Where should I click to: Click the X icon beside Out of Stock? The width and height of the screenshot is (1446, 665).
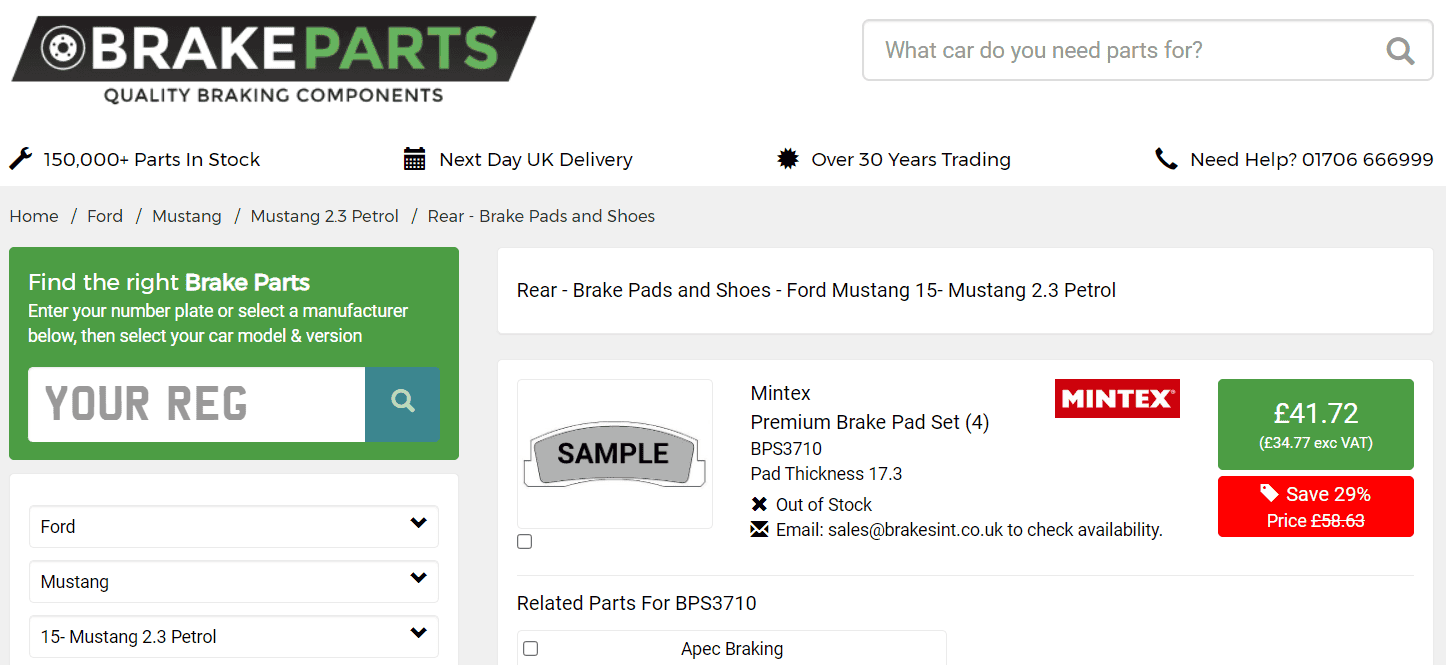[x=759, y=504]
